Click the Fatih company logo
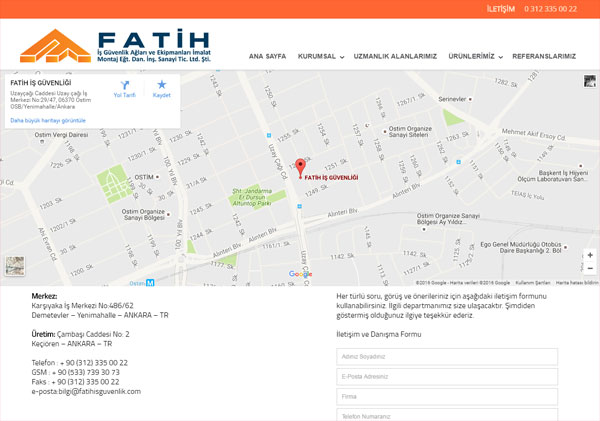This screenshot has width=600, height=421. [x=115, y=46]
